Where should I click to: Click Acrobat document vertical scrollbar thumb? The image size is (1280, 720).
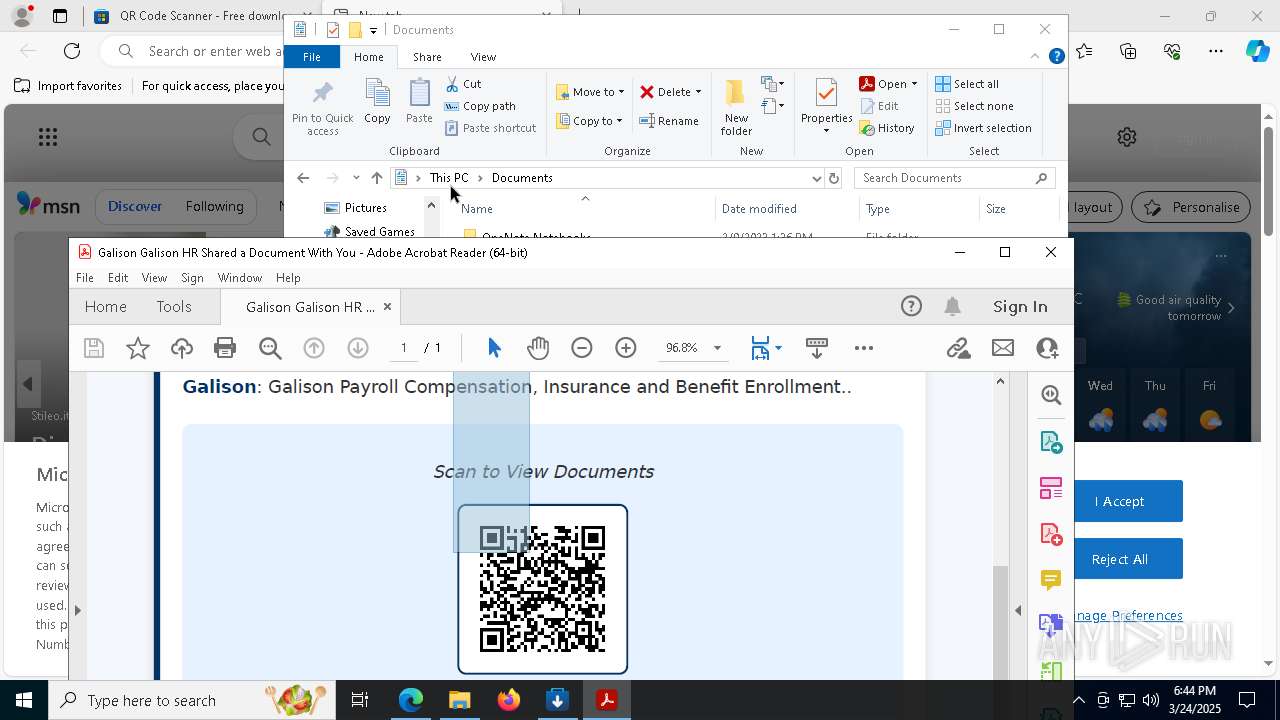click(1000, 622)
